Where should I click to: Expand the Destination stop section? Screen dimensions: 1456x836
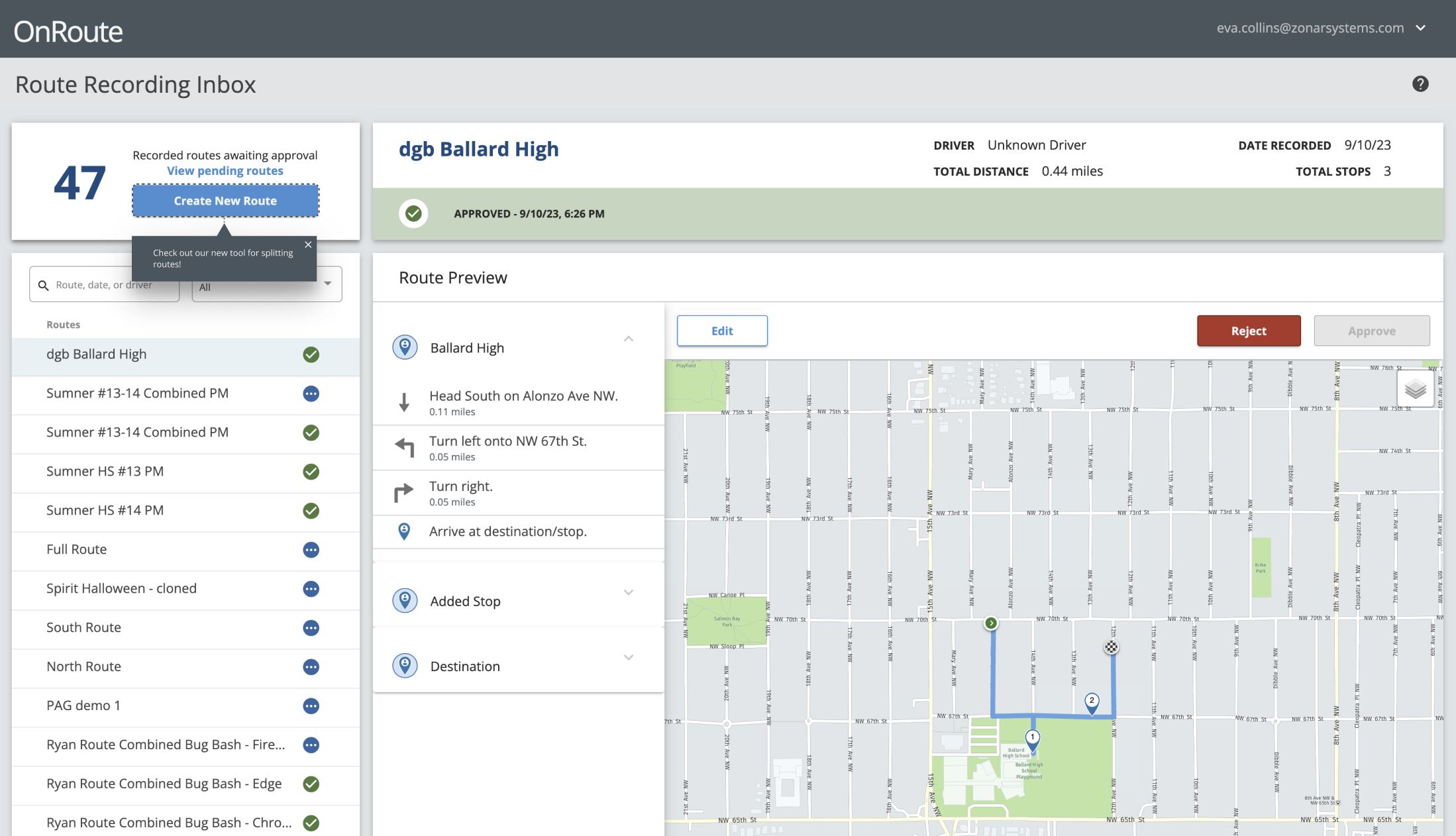coord(628,657)
